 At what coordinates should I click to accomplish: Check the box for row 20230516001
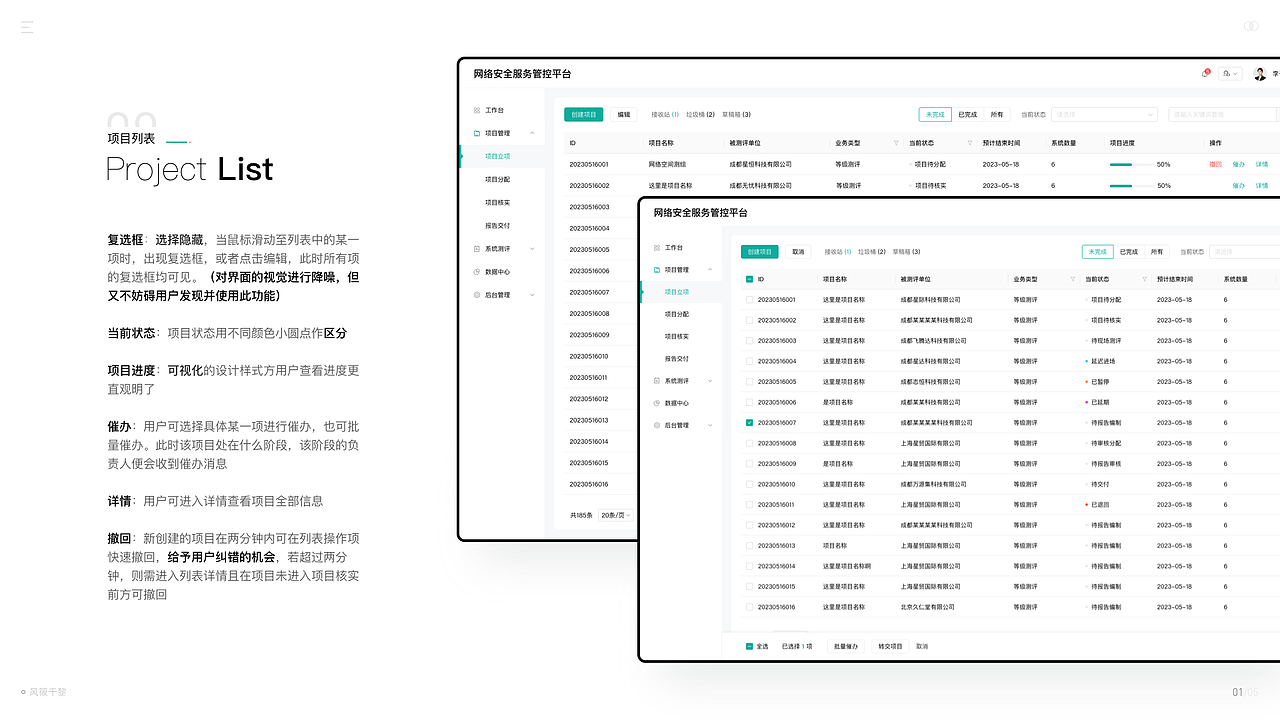coord(750,300)
